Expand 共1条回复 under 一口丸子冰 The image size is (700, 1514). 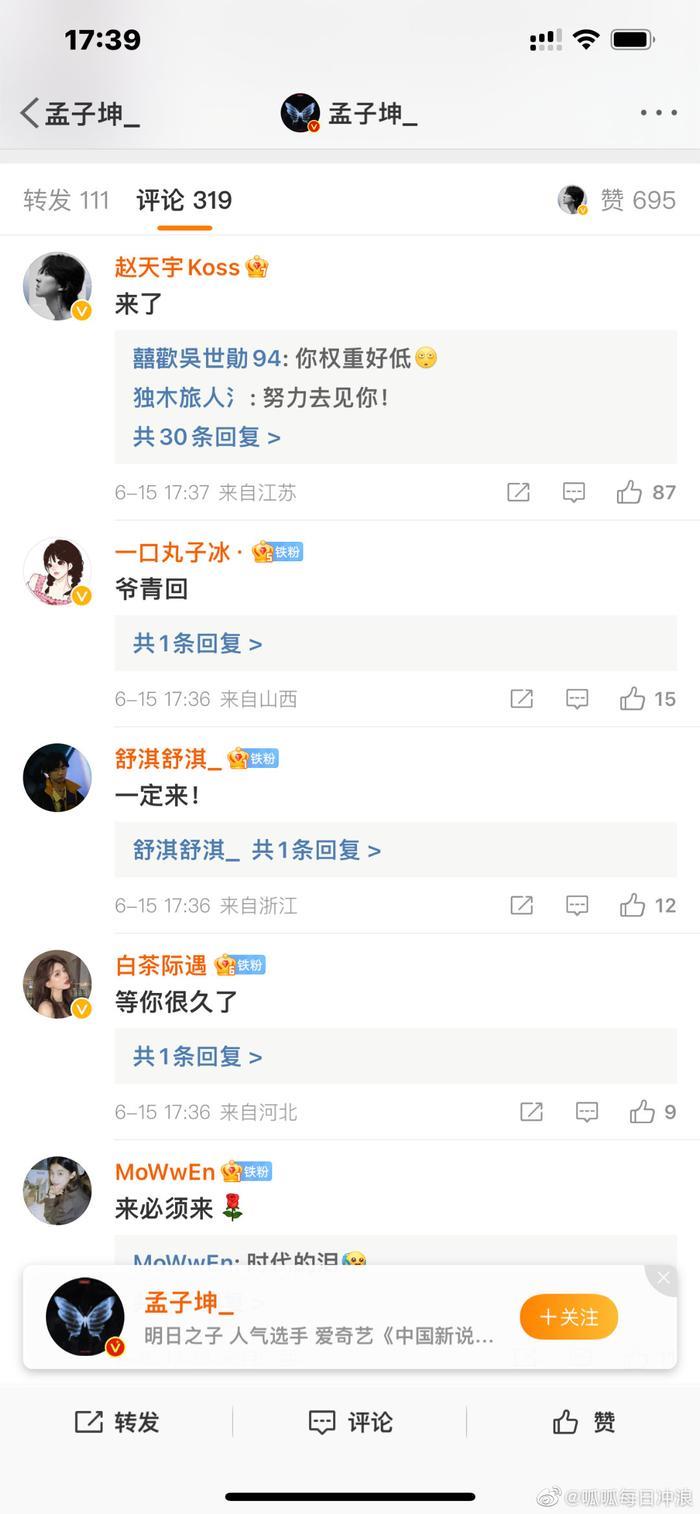pyautogui.click(x=198, y=644)
